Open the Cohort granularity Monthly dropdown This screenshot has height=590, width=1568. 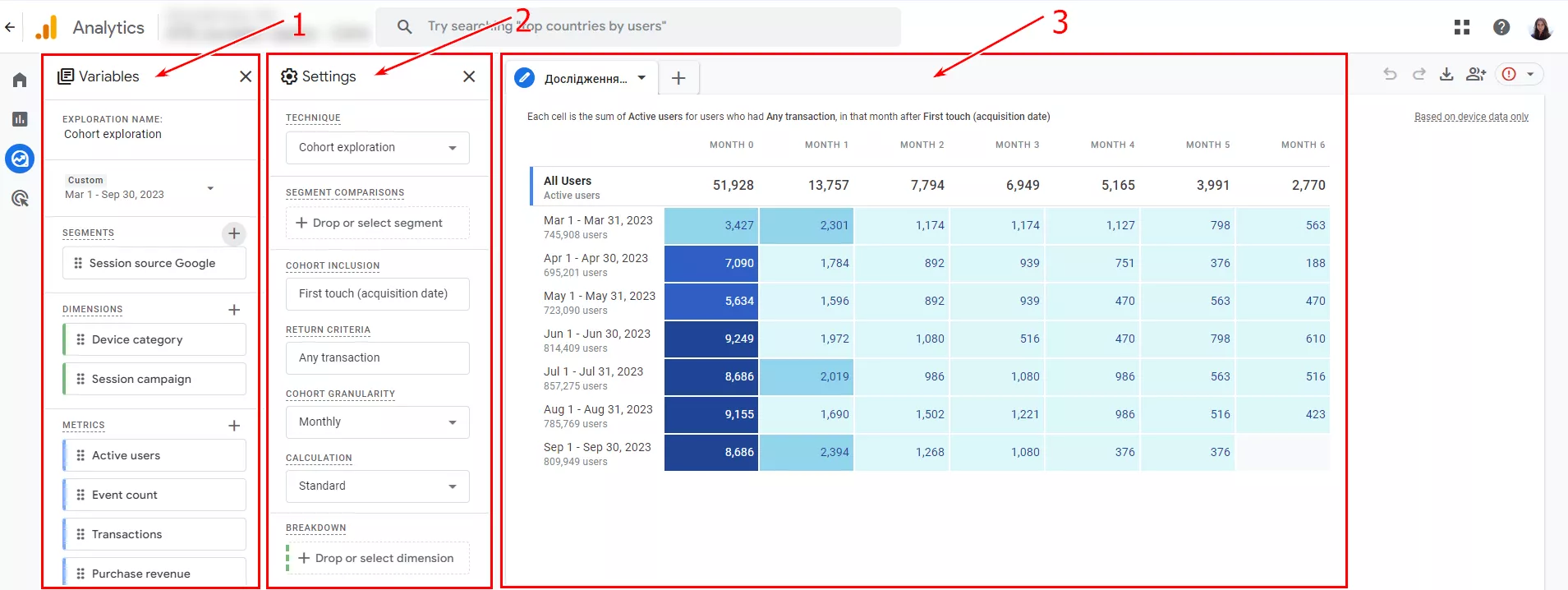(378, 422)
